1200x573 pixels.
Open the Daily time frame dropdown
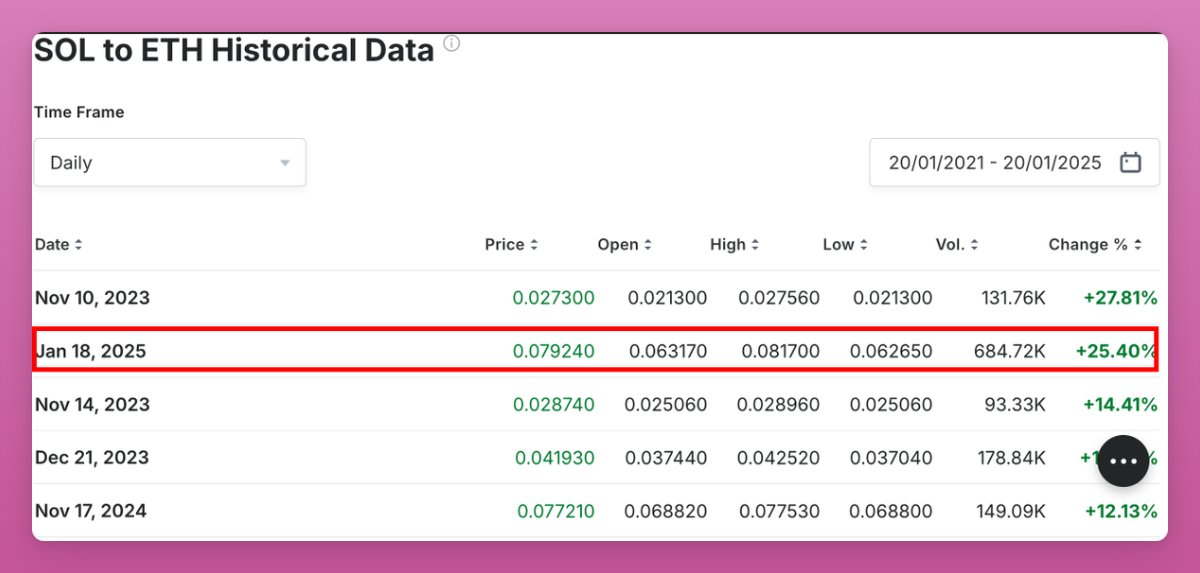coord(170,163)
